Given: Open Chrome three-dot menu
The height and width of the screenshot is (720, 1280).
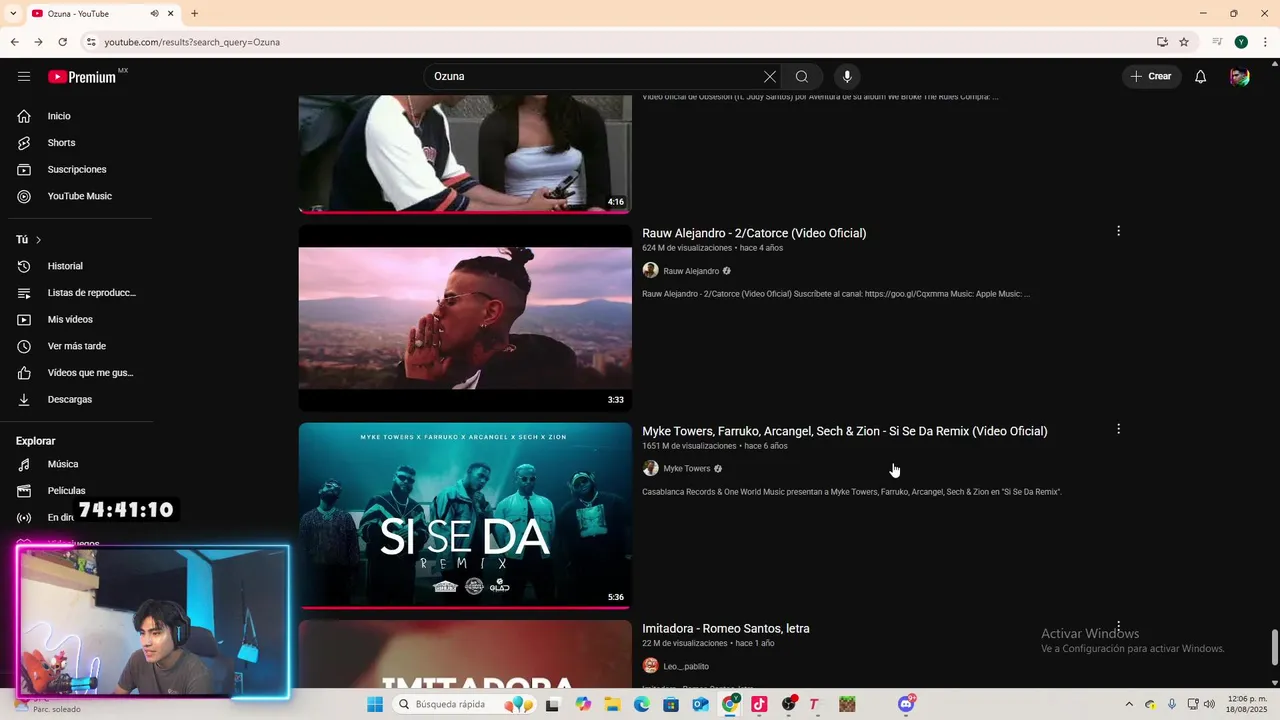Looking at the screenshot, I should [x=1264, y=42].
